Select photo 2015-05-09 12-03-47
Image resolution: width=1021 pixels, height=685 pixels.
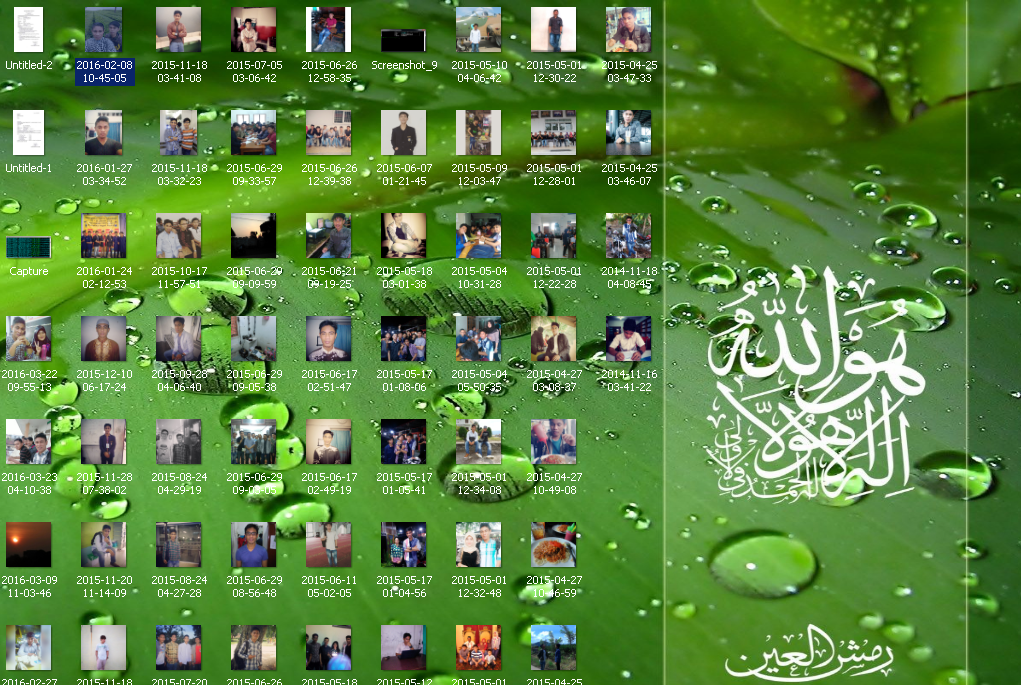479,133
